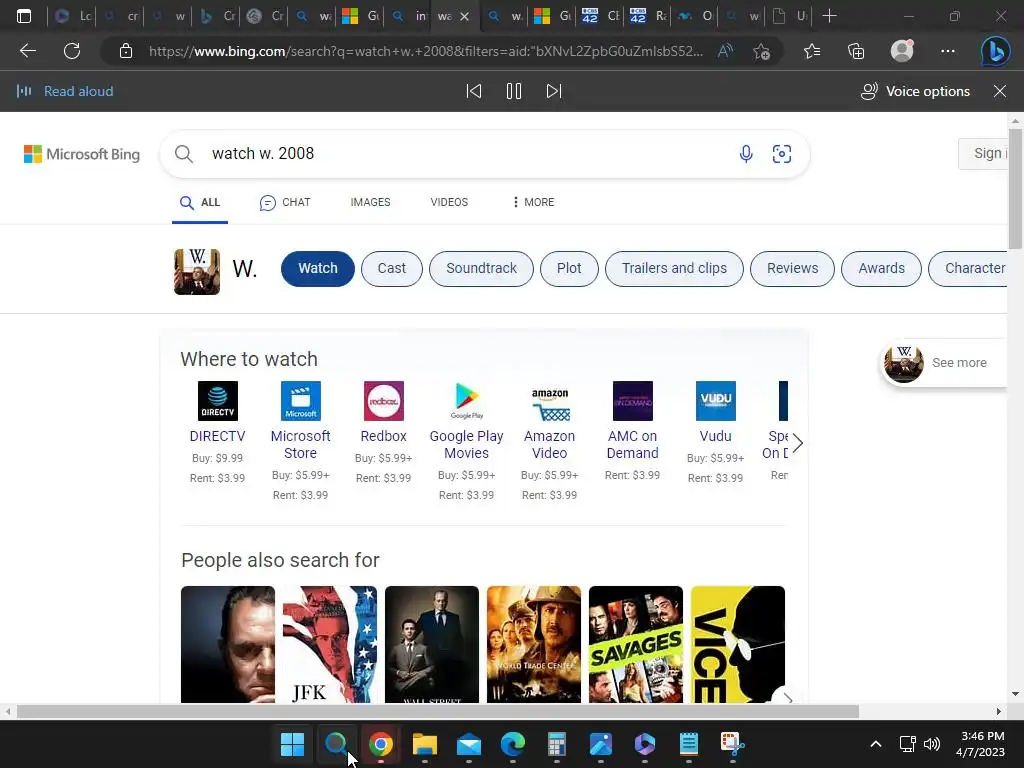Open Mail app from taskbar

pyautogui.click(x=469, y=744)
